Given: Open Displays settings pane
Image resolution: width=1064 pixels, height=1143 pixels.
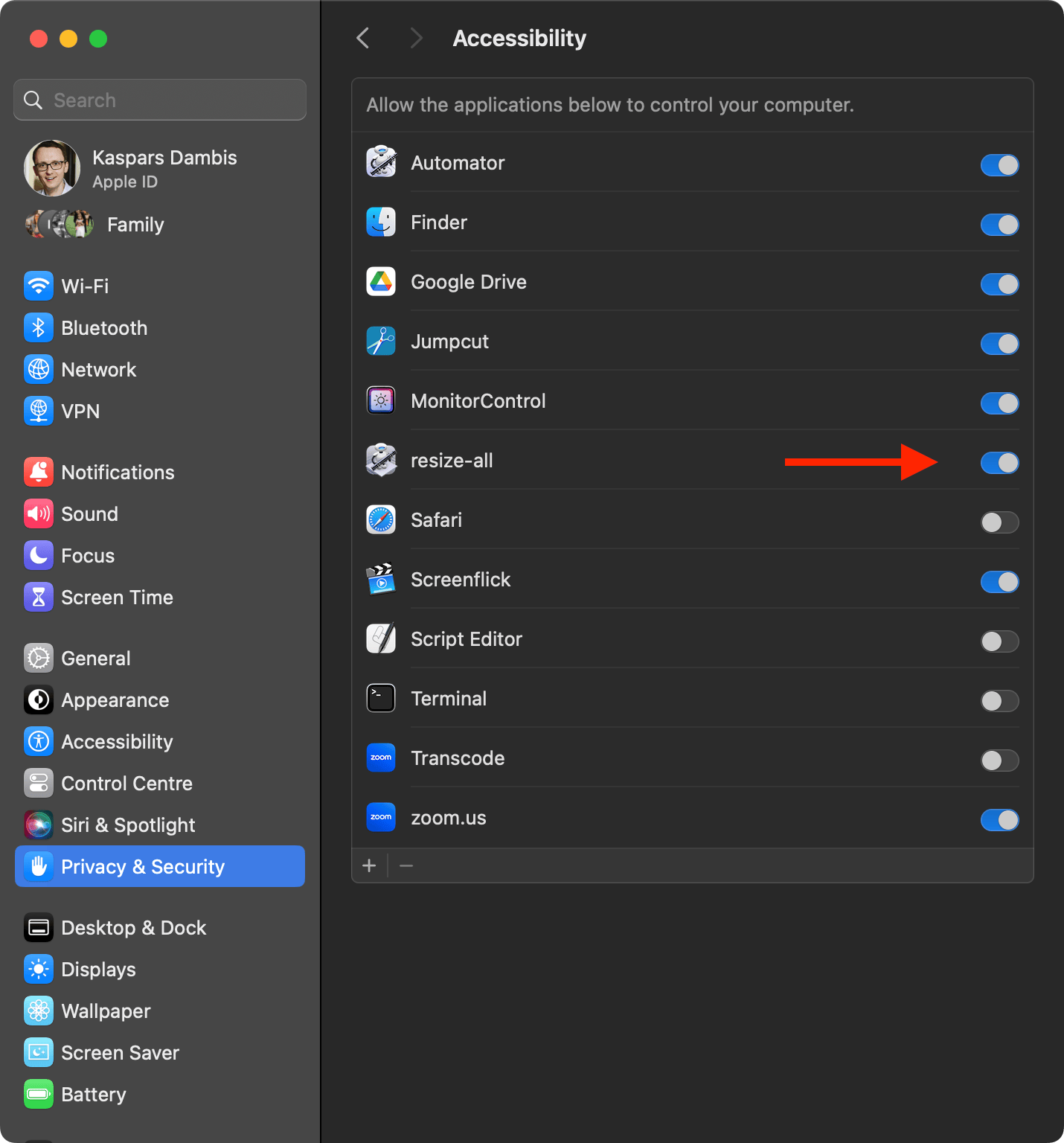Looking at the screenshot, I should pos(160,969).
